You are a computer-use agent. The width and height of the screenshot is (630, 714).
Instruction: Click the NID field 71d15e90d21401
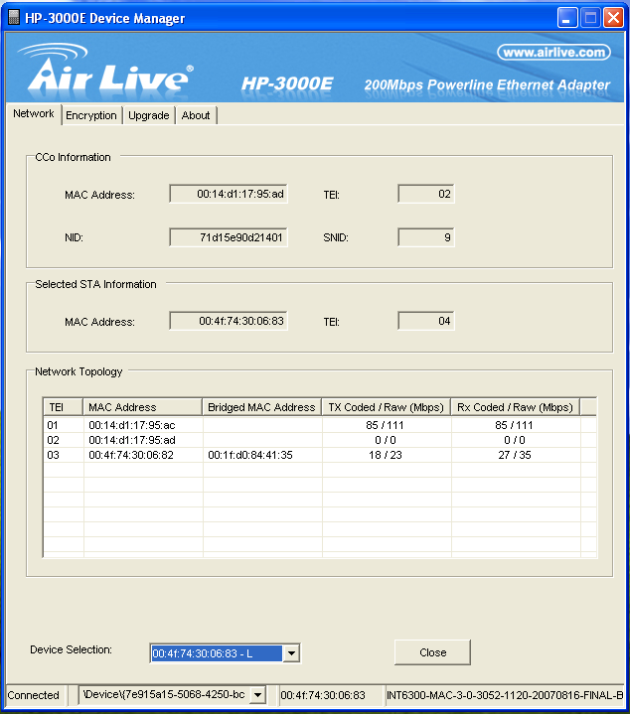229,237
